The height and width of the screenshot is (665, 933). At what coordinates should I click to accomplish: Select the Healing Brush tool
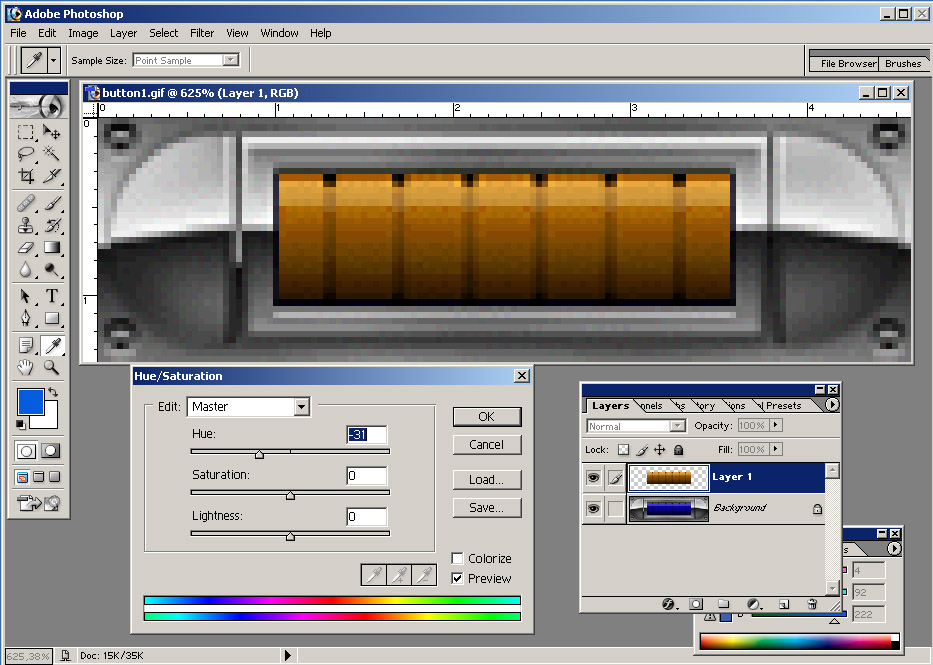[26, 204]
